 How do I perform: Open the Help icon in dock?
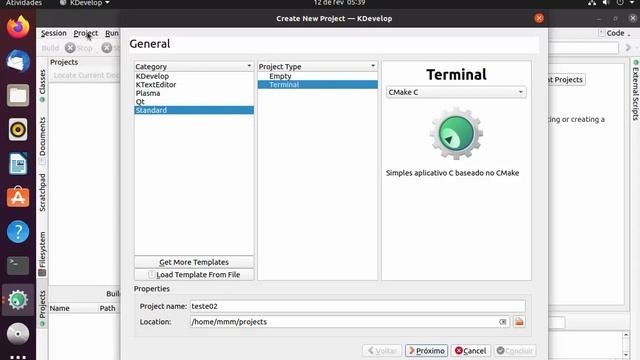(18, 231)
